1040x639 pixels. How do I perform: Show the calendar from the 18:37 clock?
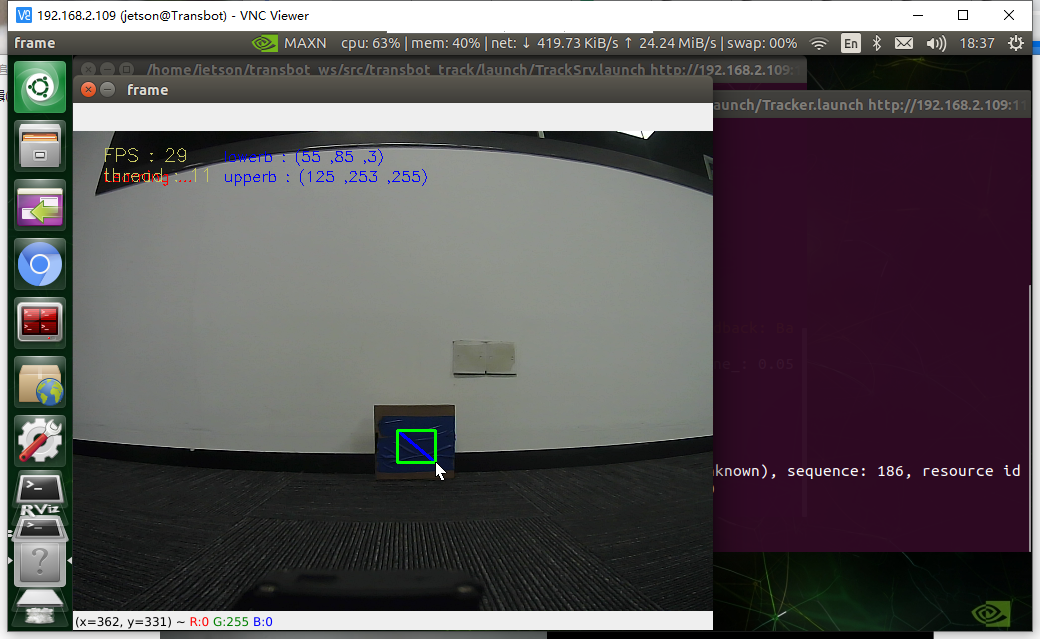point(977,43)
